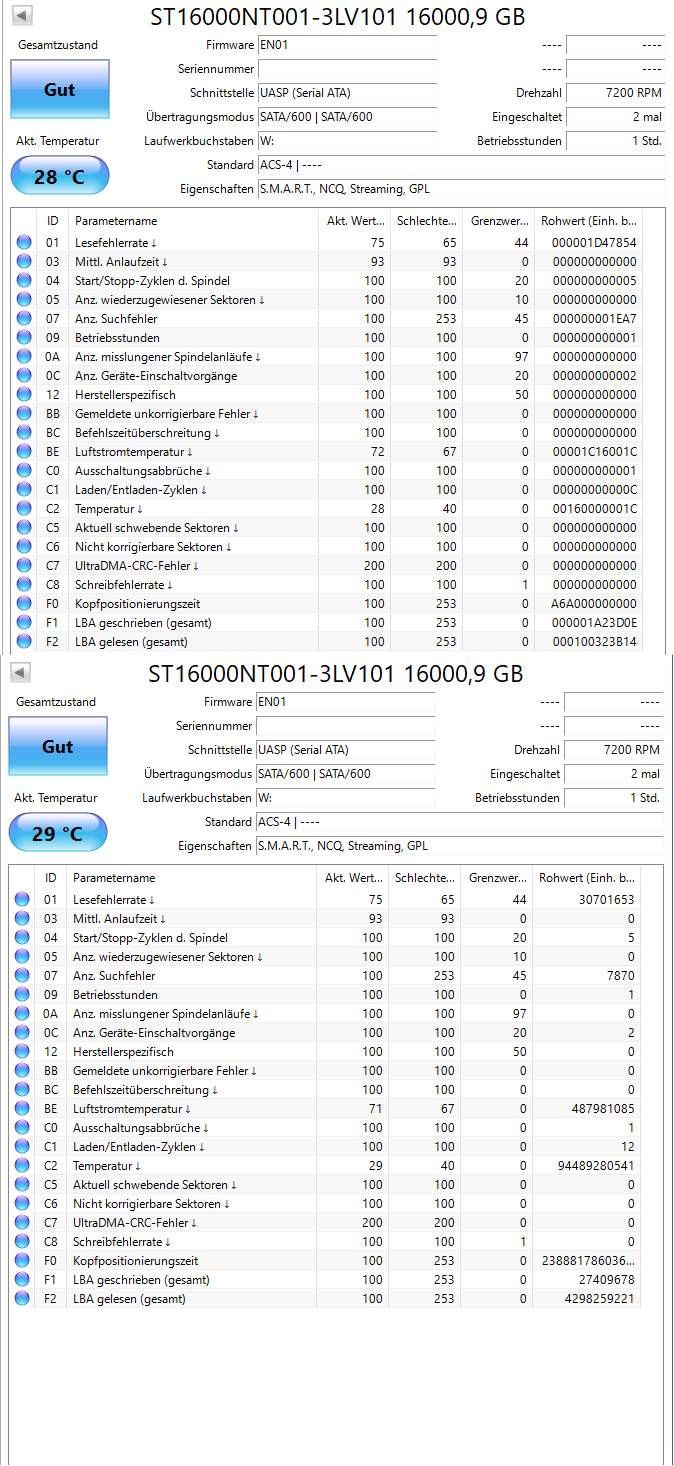Screen dimensions: 674x1466
Task: Click the status orb on the row with raw value 000000001EA7
Action: click(x=24, y=319)
